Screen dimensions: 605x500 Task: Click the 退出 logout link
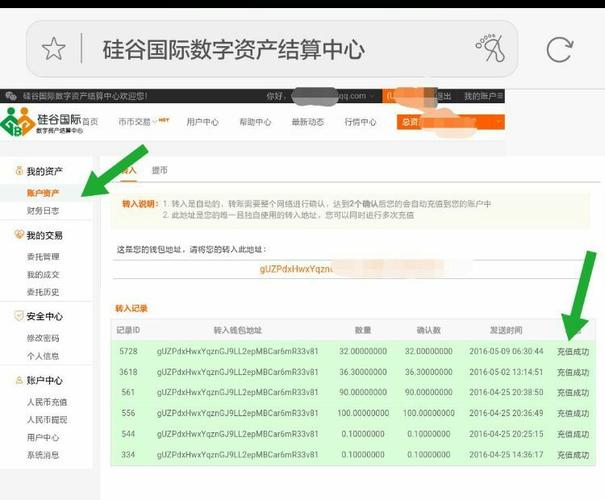point(444,96)
